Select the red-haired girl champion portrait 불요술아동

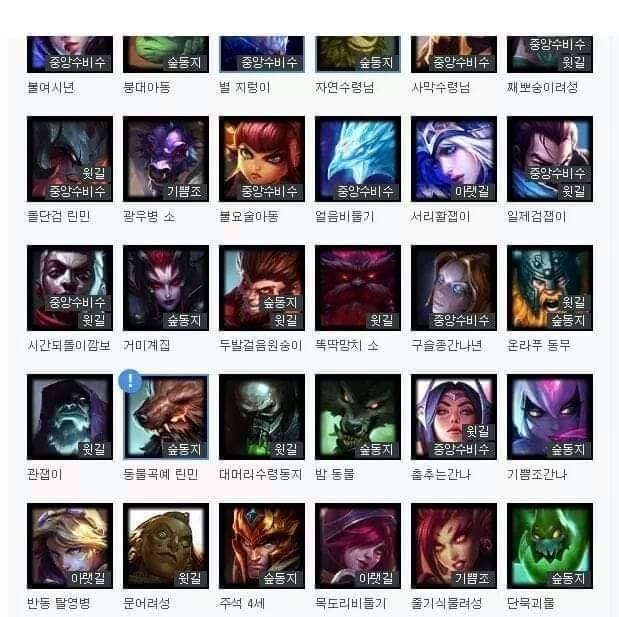click(262, 159)
